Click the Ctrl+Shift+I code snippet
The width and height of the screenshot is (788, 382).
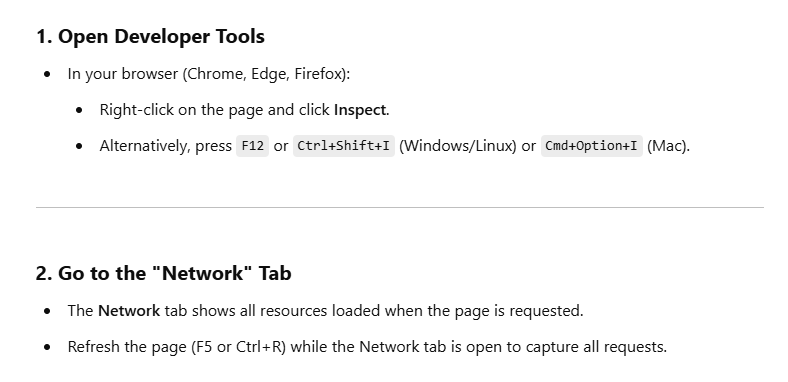(344, 146)
